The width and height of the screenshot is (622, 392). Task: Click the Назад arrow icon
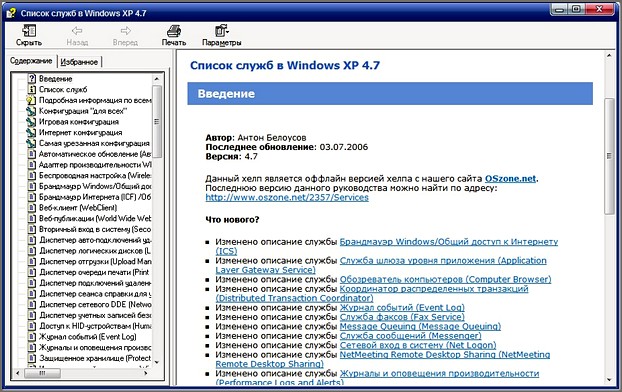coord(77,31)
